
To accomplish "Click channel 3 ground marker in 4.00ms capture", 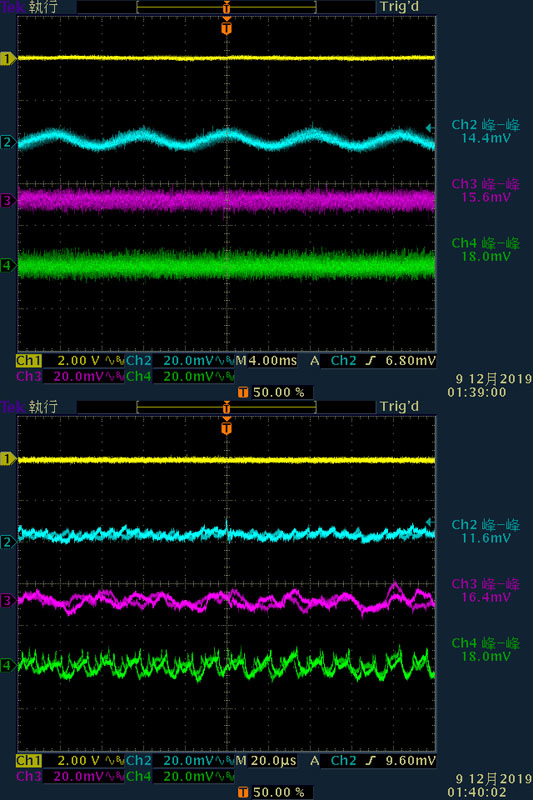I will pyautogui.click(x=7, y=201).
